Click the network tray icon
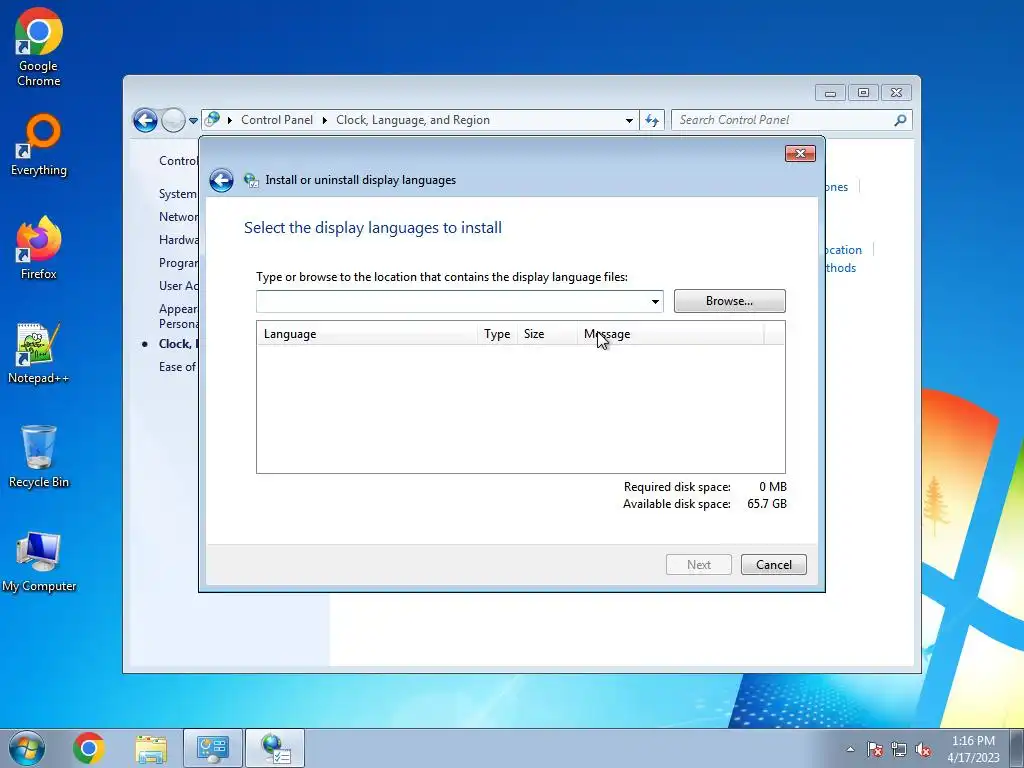The width and height of the screenshot is (1024, 768). point(899,749)
